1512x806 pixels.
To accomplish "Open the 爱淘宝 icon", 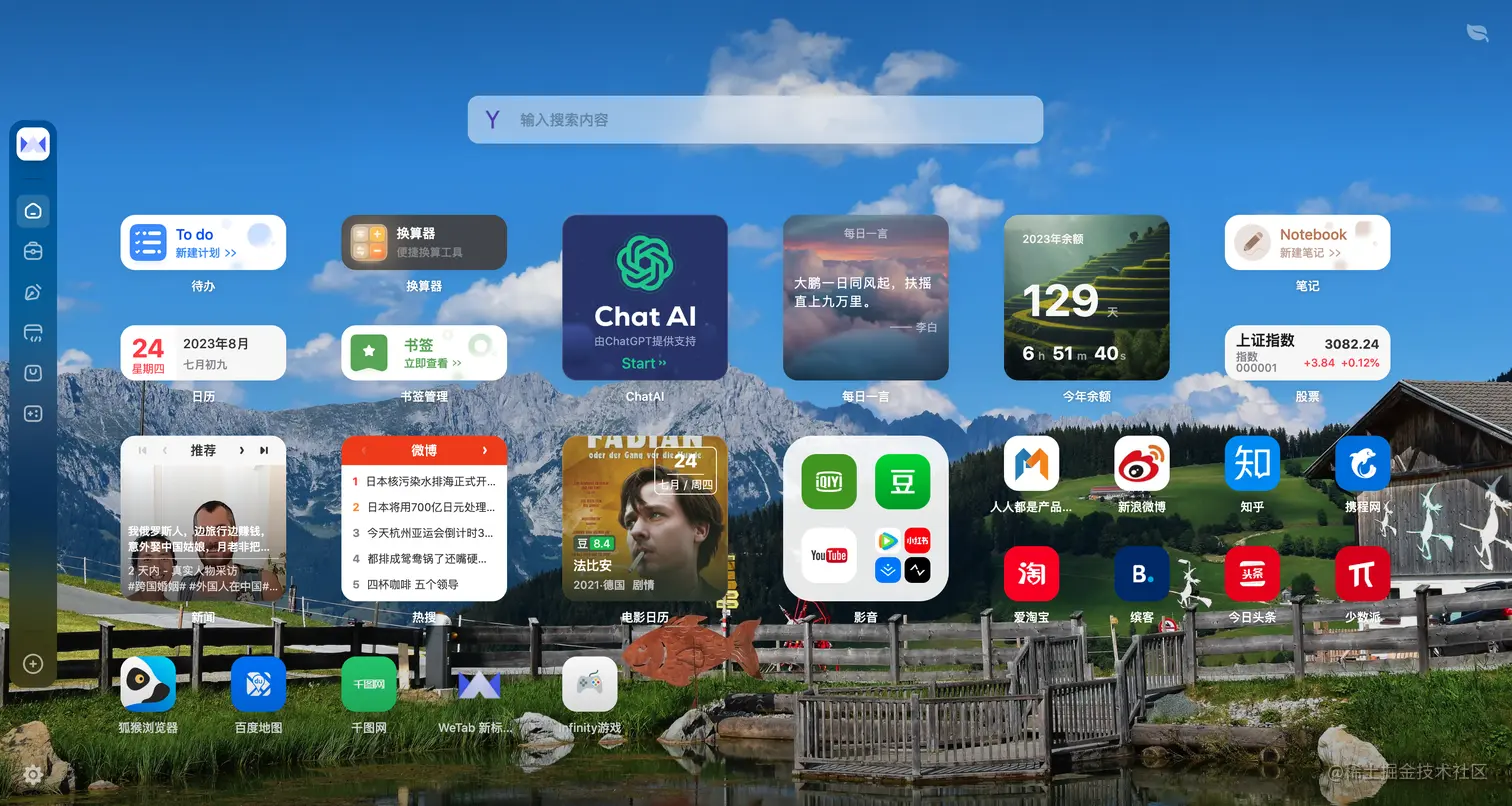I will (x=1031, y=574).
